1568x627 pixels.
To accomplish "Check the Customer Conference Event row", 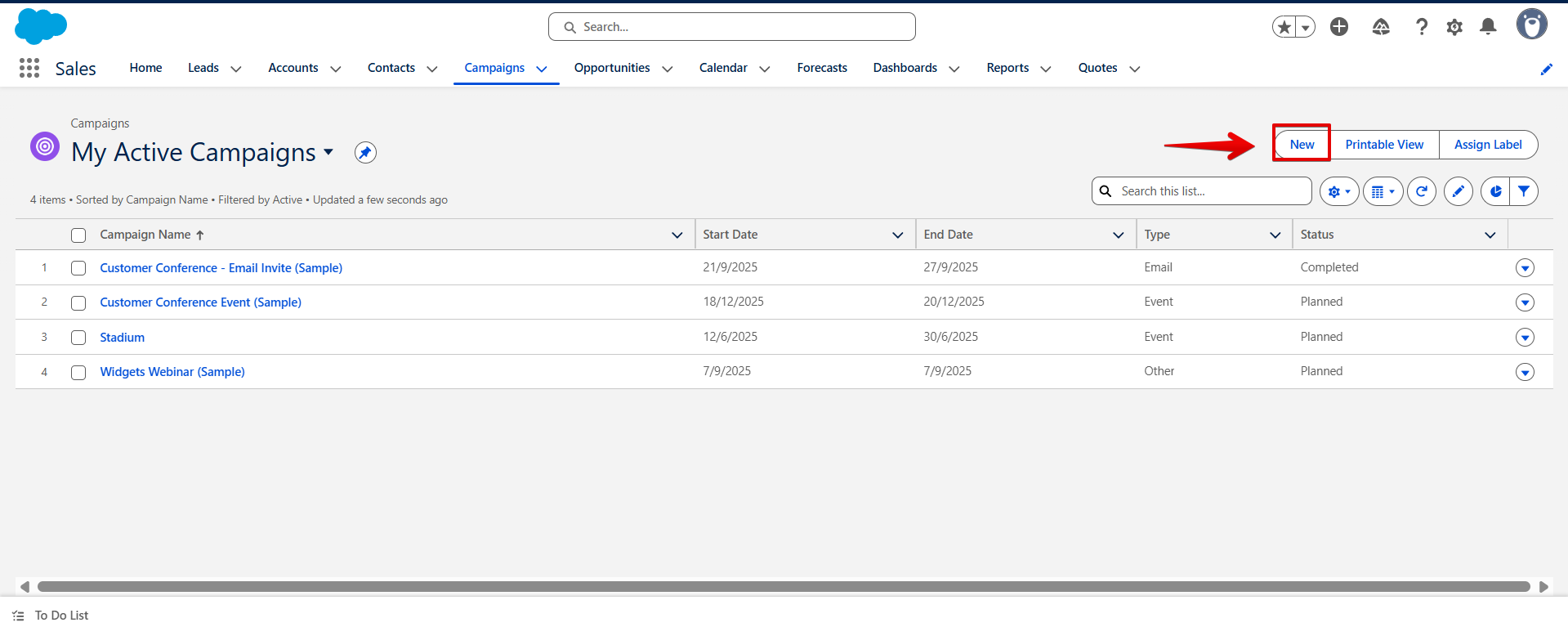I will click(78, 303).
